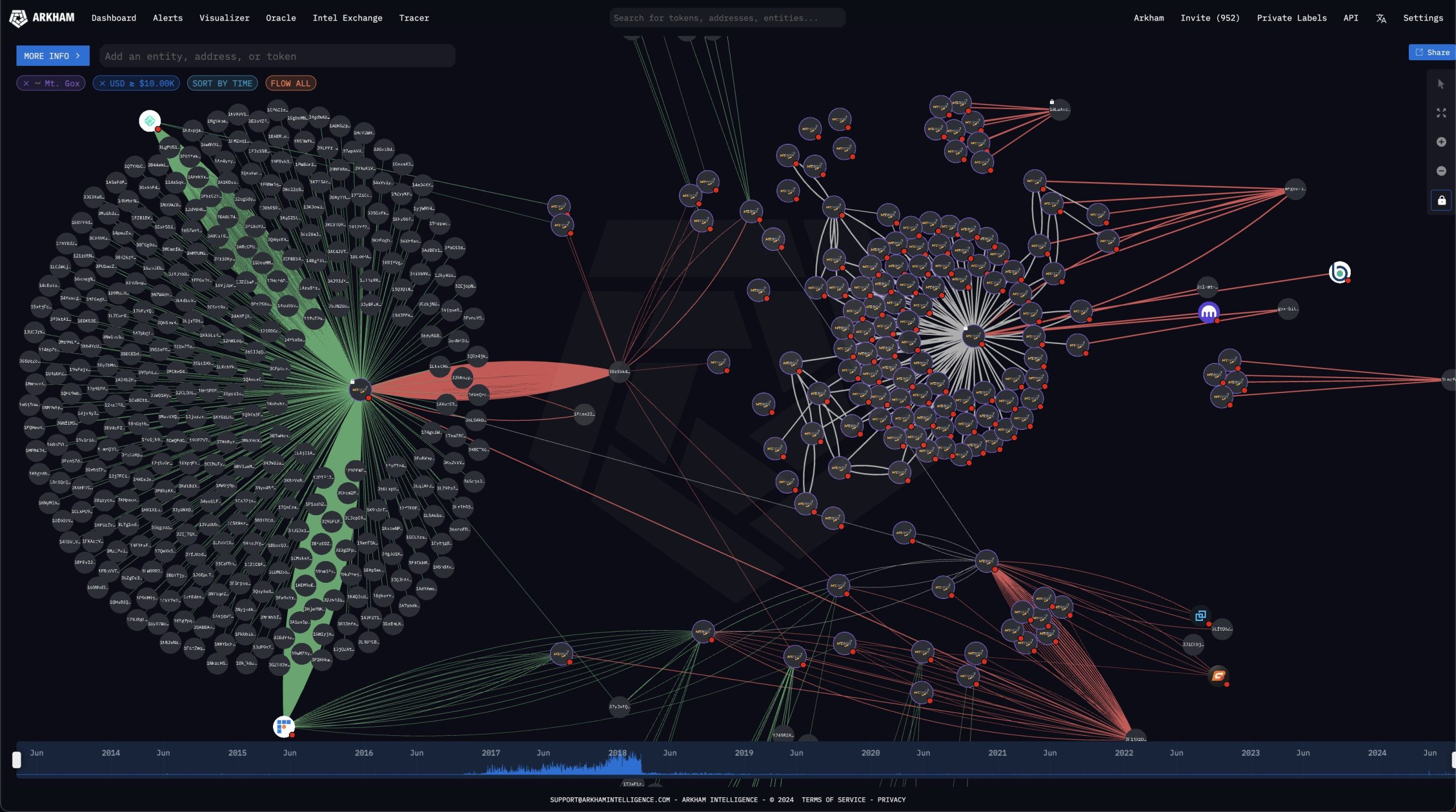Click the Share button
The width and height of the screenshot is (1456, 812).
pyautogui.click(x=1432, y=52)
